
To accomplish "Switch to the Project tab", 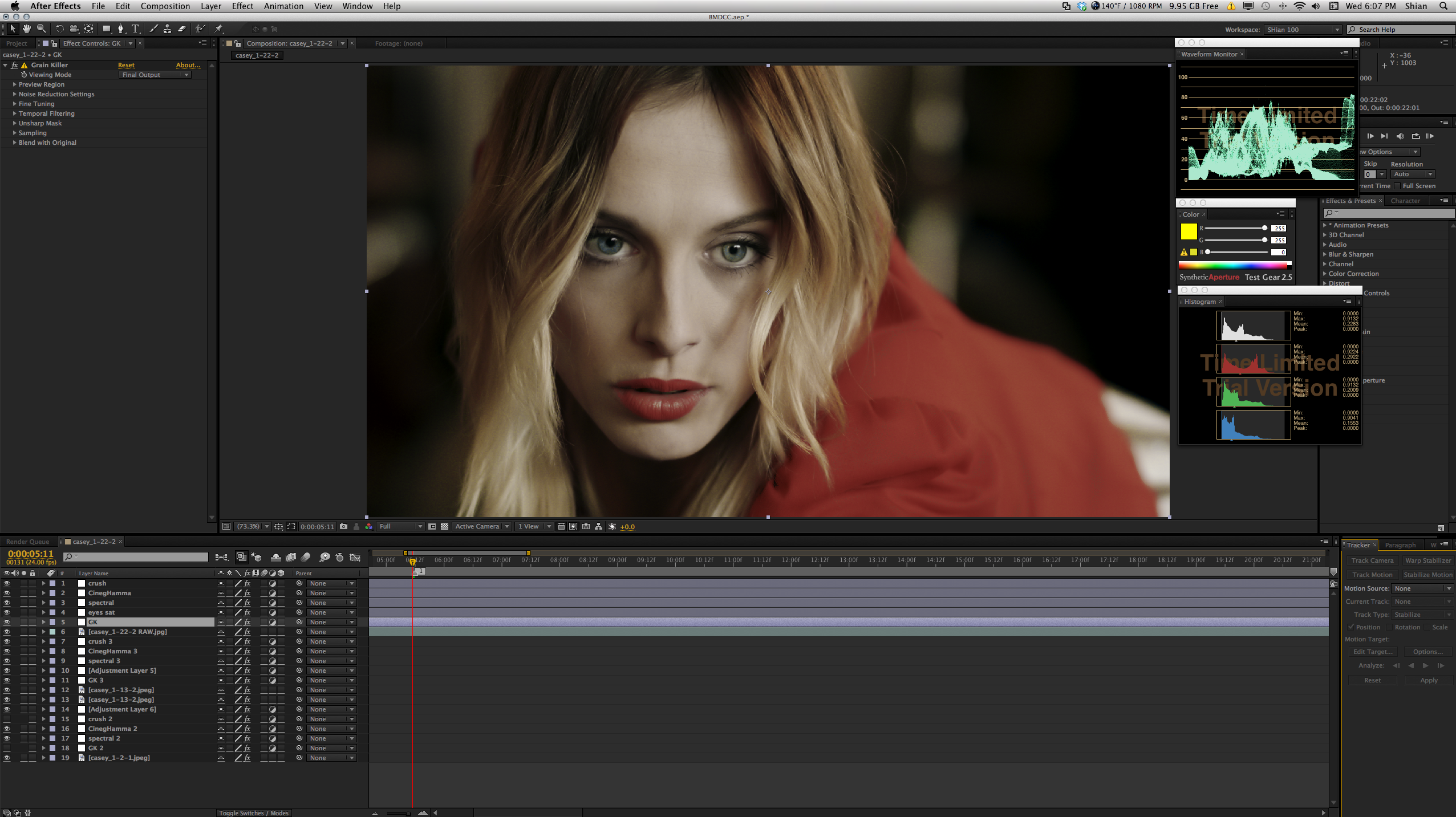I will (17, 43).
